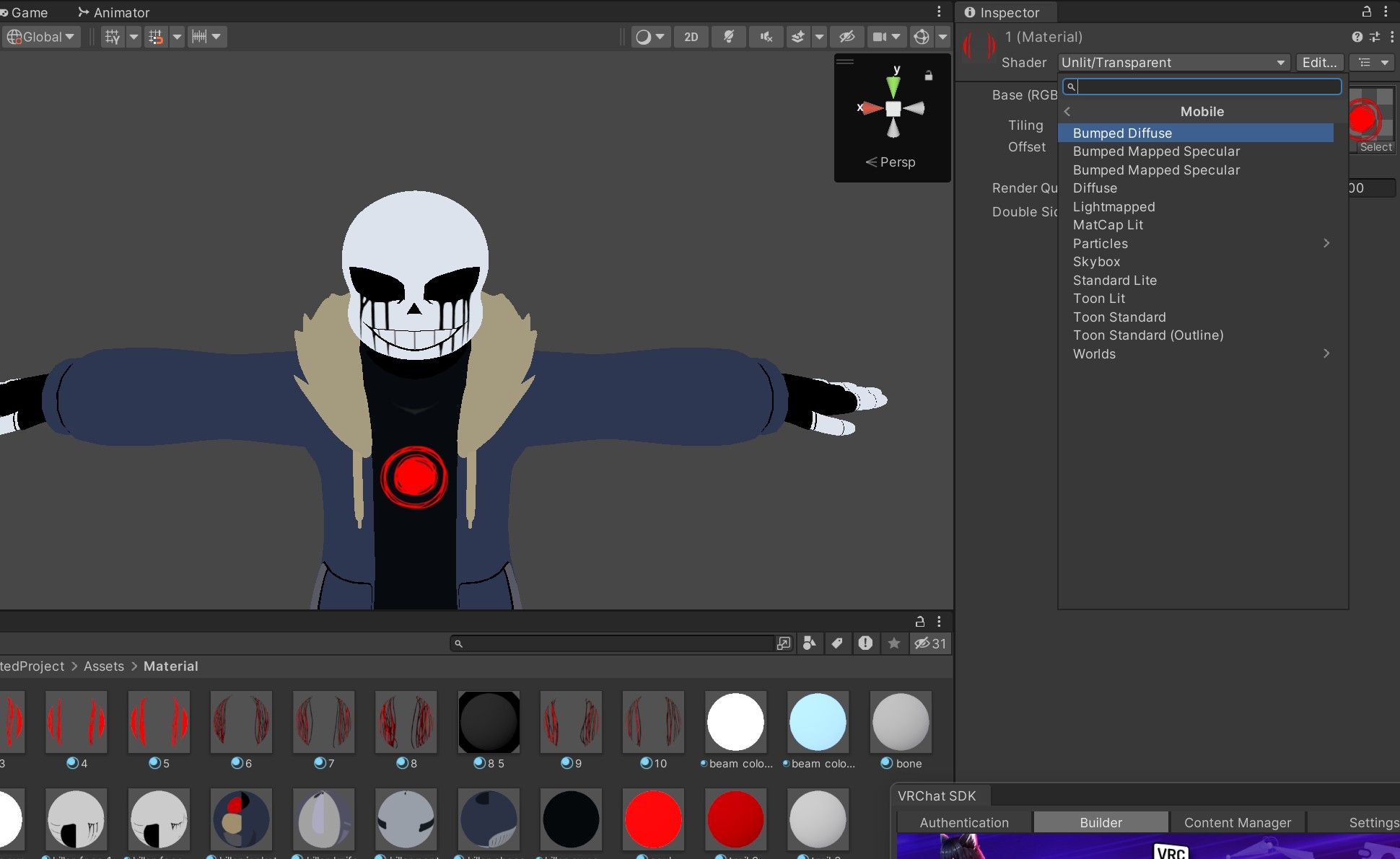
Task: Open the Builder tab in VRChat SDK
Action: click(x=1101, y=823)
